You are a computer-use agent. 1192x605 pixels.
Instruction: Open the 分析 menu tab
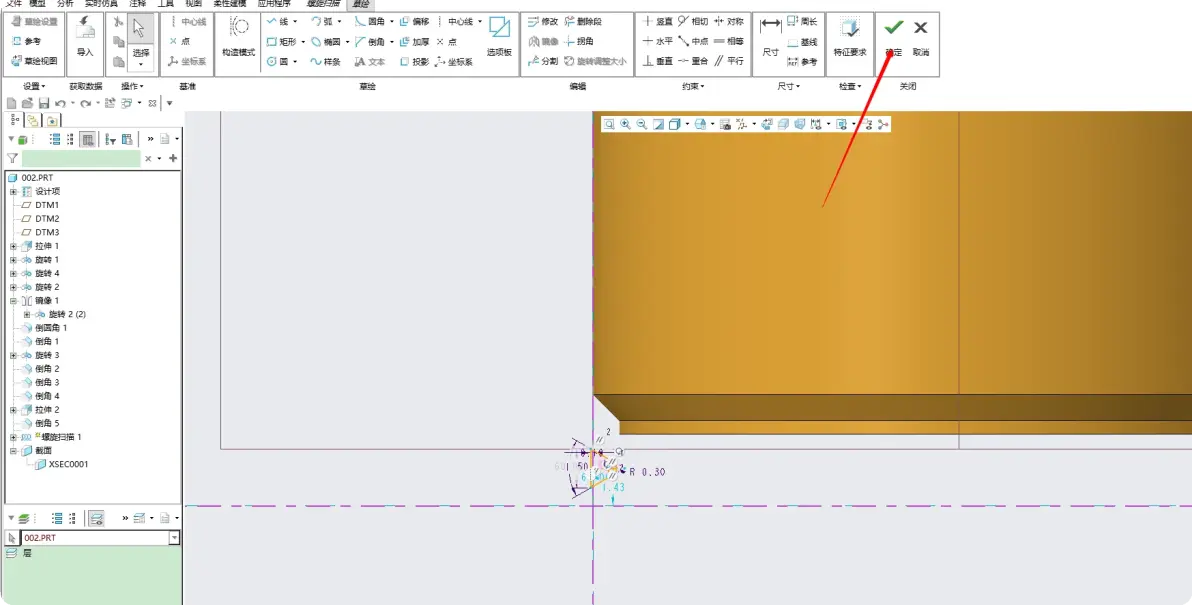pyautogui.click(x=65, y=4)
